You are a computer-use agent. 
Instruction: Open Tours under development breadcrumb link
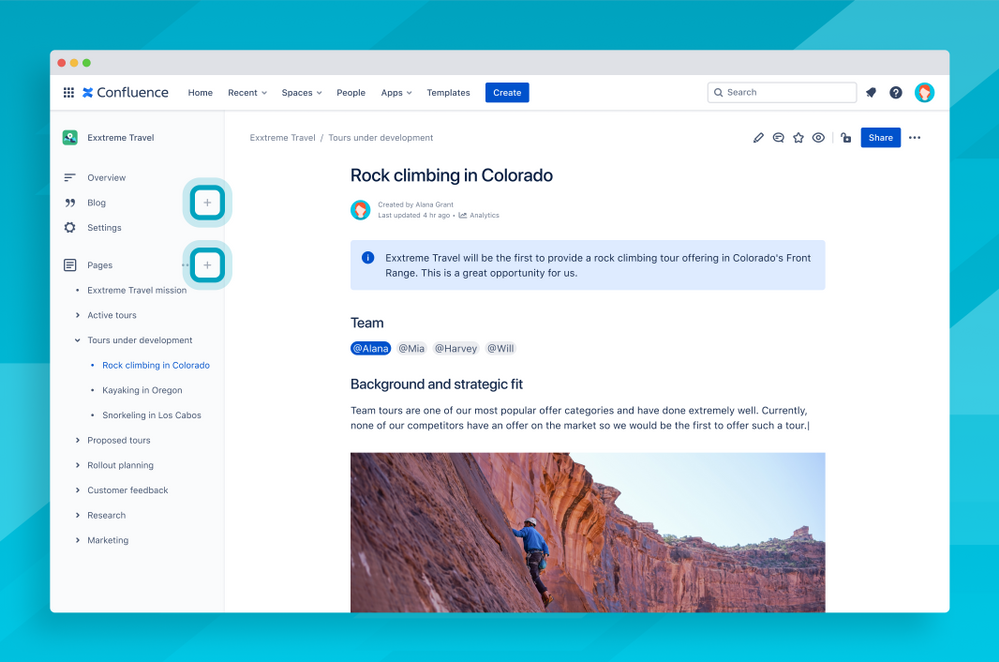click(x=380, y=138)
